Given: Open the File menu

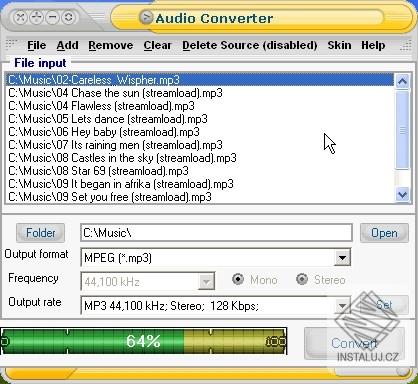Looking at the screenshot, I should pos(37,45).
